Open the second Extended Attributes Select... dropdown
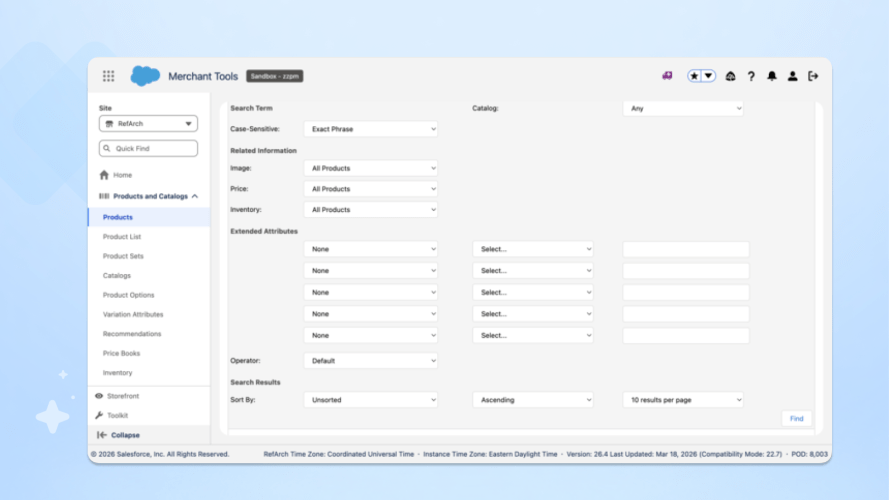Viewport: 889px width, 500px height. click(533, 270)
